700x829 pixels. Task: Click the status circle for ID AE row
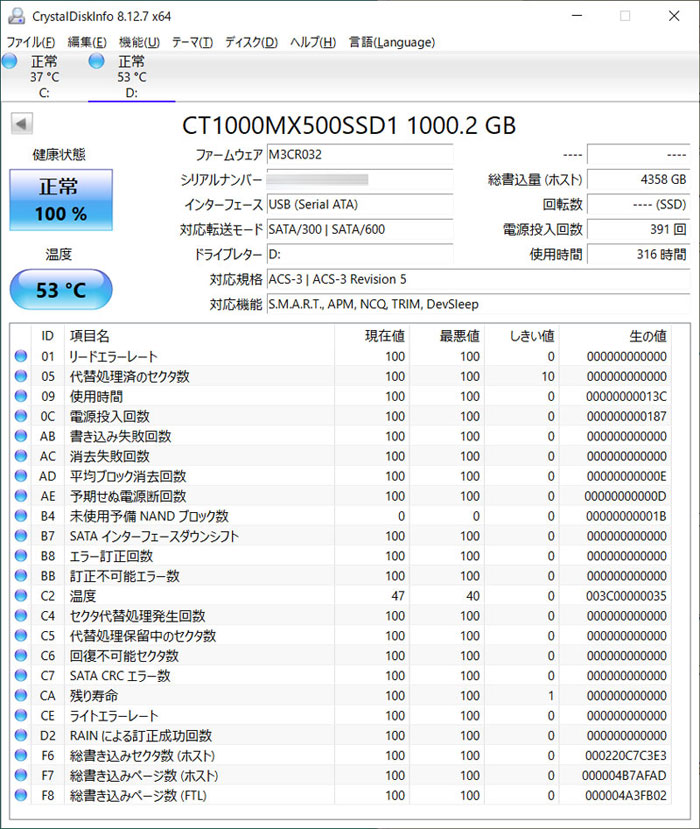pyautogui.click(x=21, y=496)
